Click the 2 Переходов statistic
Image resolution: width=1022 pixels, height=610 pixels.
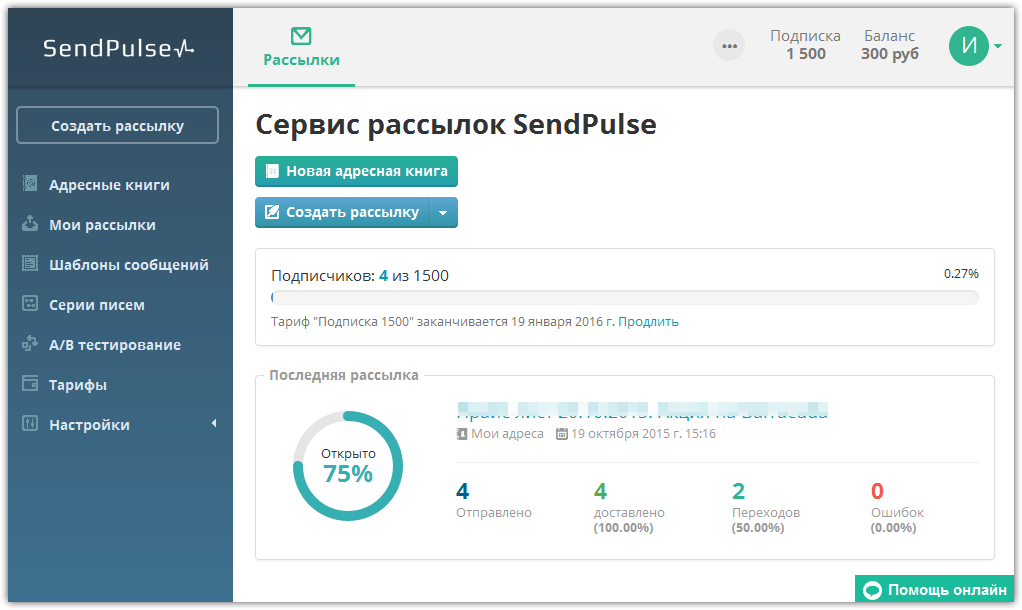click(766, 508)
